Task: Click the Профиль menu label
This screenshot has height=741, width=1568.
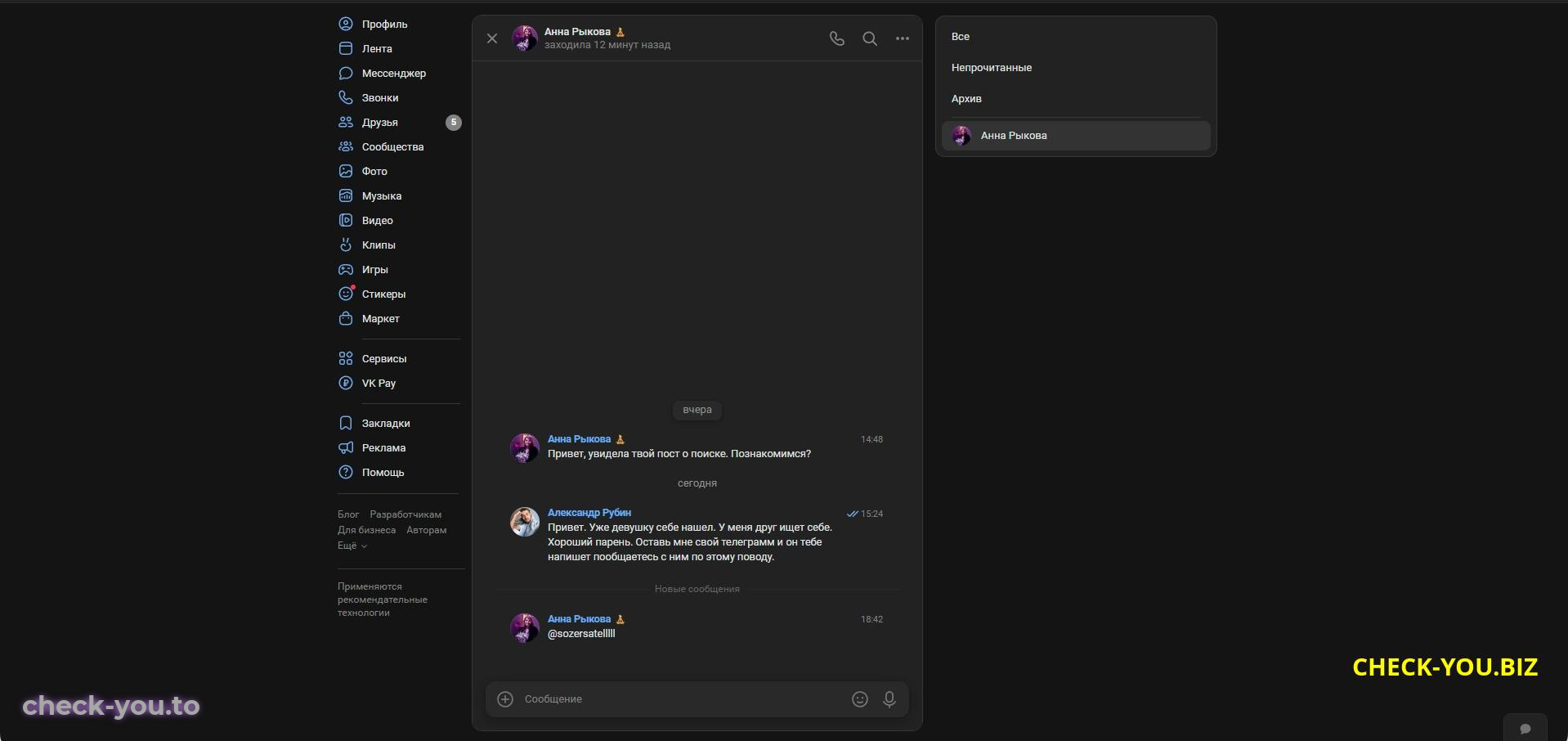Action: [384, 24]
